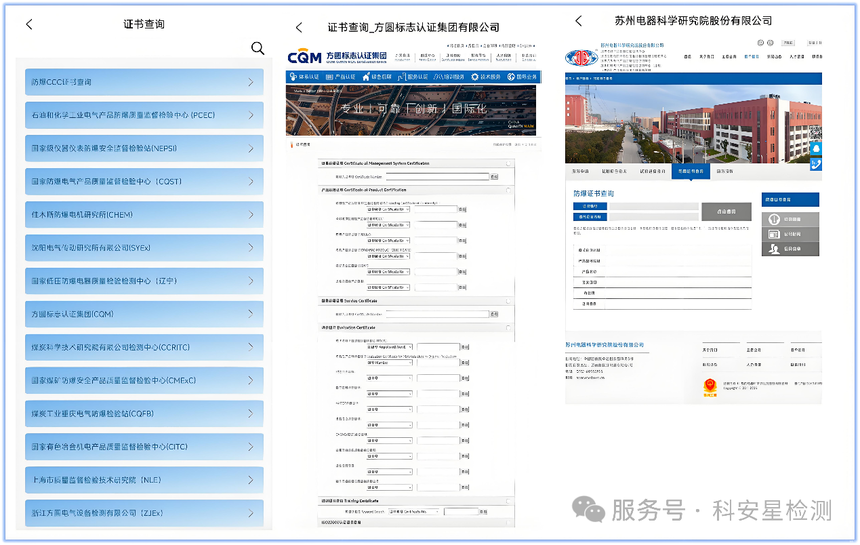This screenshot has height=545, width=860.
Task: Click the 苏州电器科学研究院 globe logo
Action: (582, 57)
